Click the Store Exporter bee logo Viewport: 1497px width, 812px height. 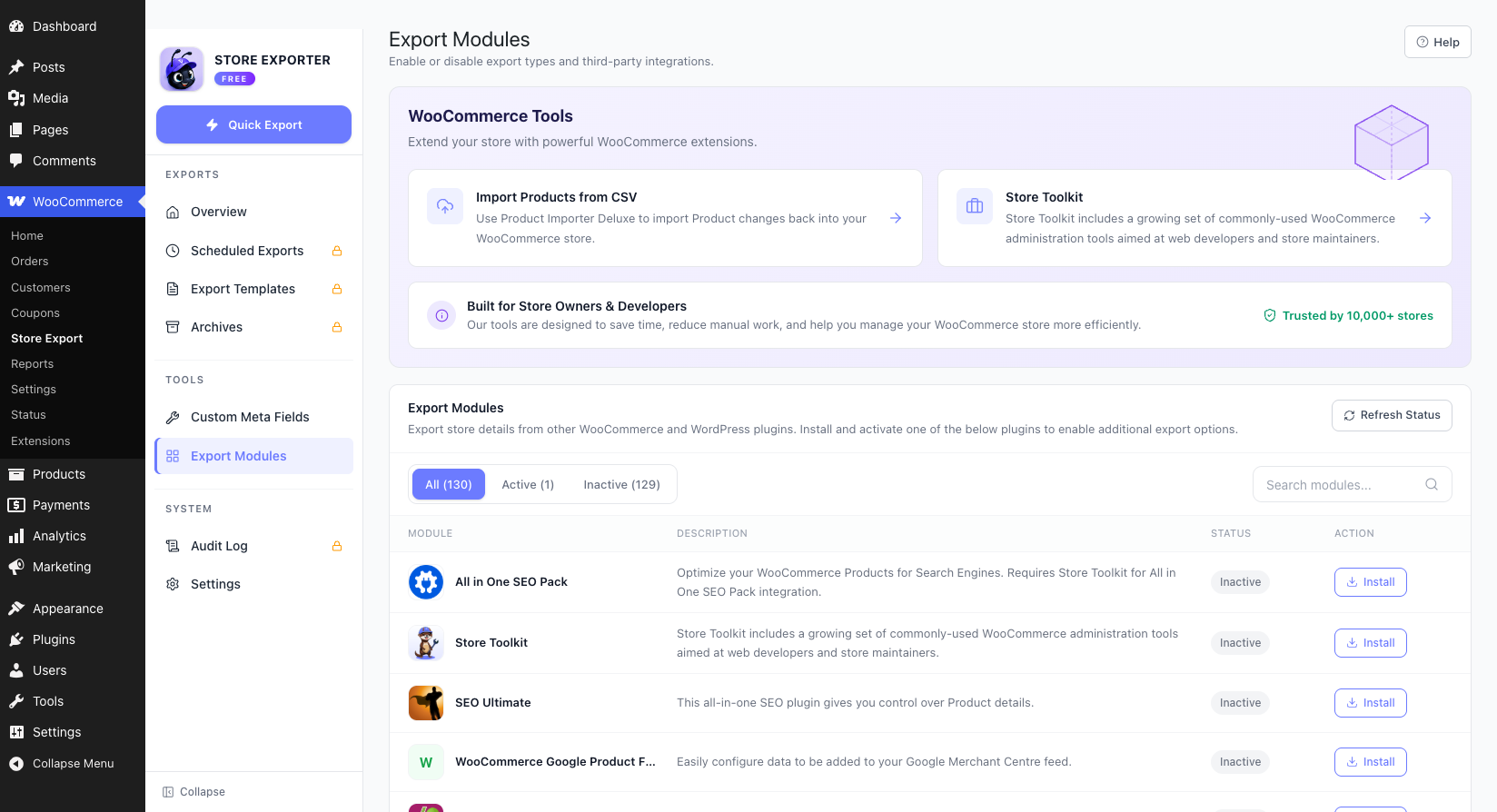(x=182, y=69)
